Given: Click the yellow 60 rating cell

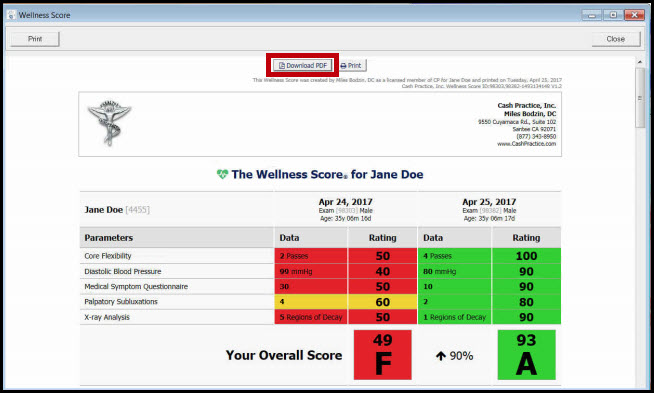Looking at the screenshot, I should click(382, 302).
